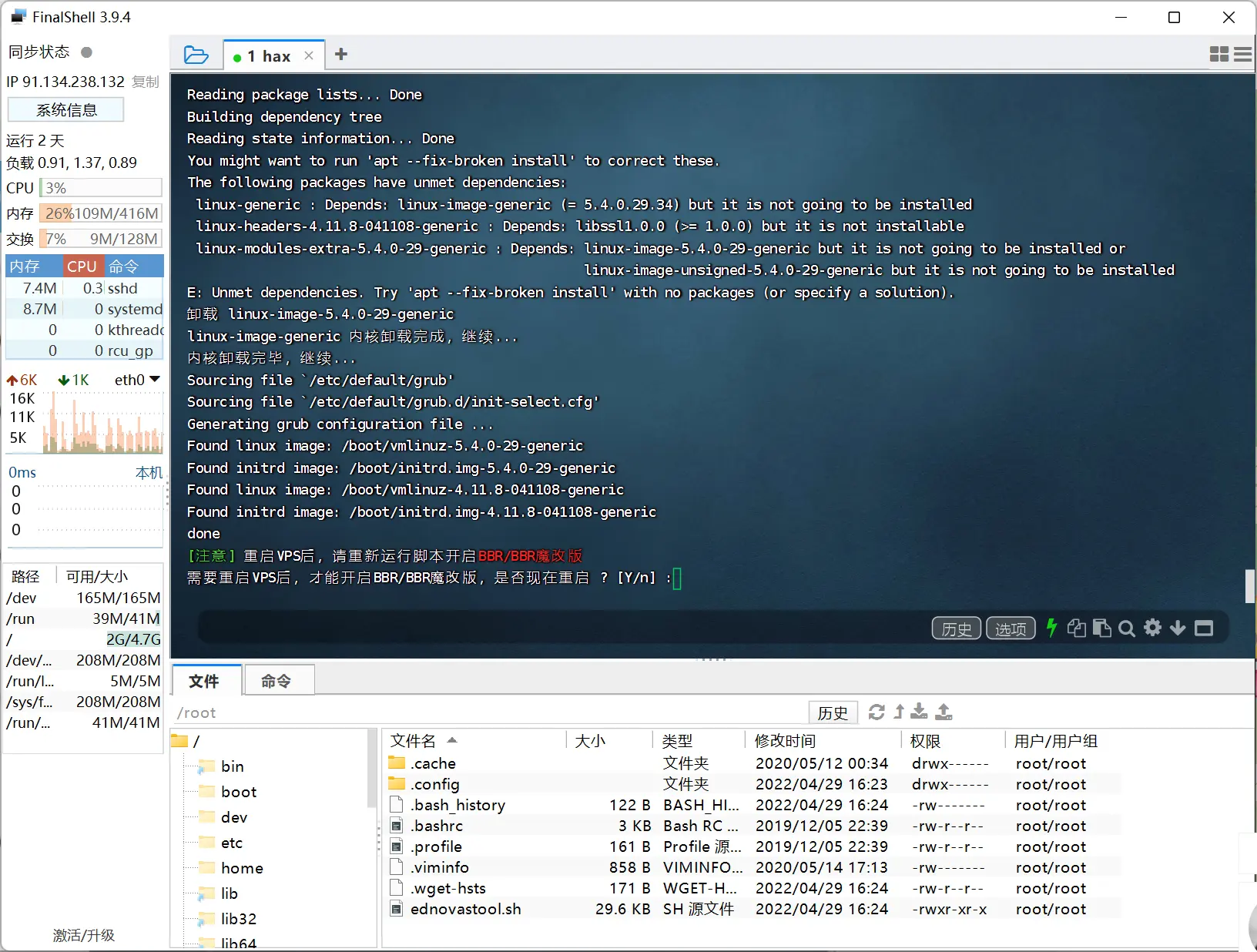Open the hamburger menu in the tab bar
1257x952 pixels.
point(1242,54)
